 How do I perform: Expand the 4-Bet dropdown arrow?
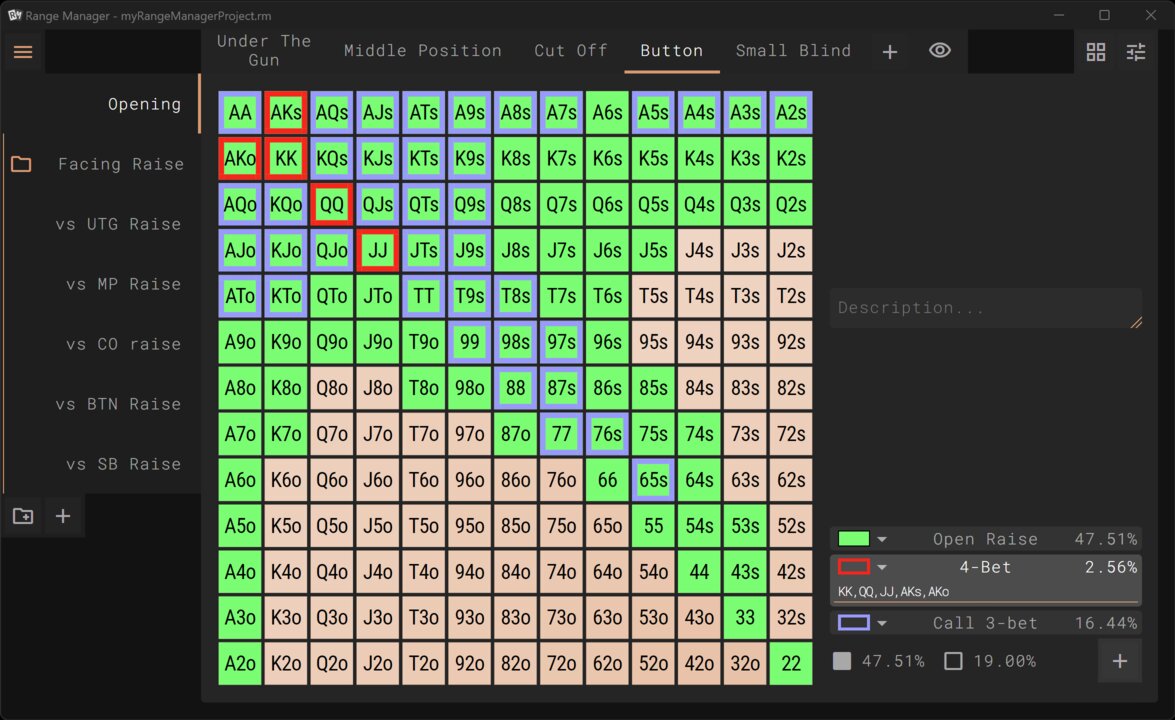pos(882,568)
